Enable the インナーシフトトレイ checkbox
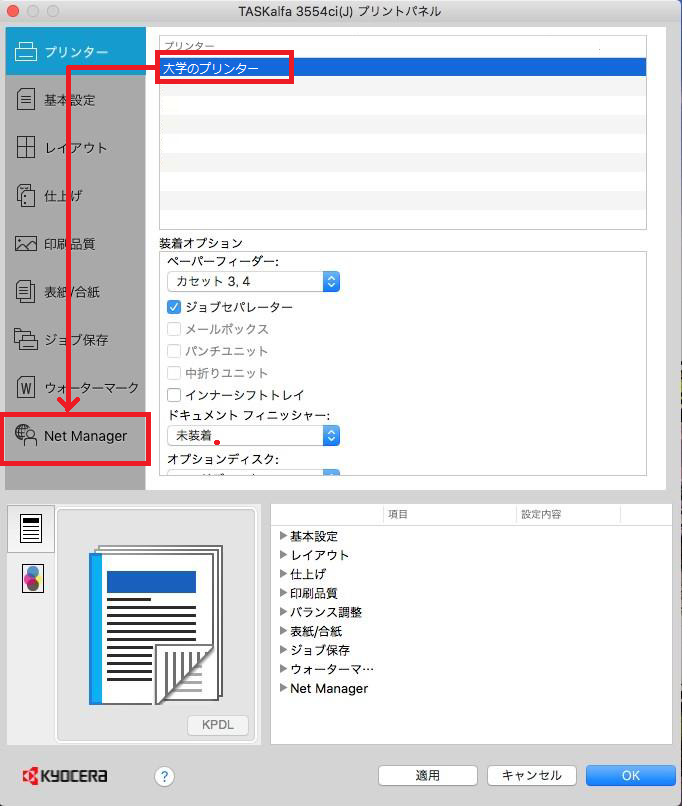 [x=174, y=395]
